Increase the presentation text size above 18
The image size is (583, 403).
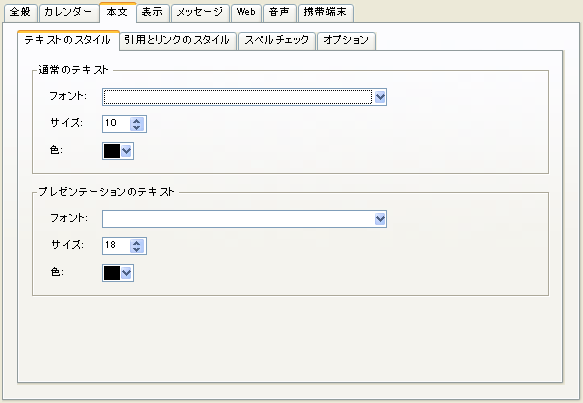click(x=136, y=242)
